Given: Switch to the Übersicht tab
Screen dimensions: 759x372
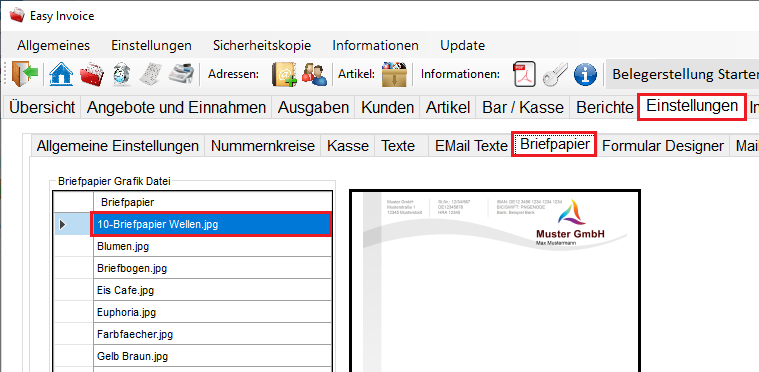Looking at the screenshot, I should [x=42, y=107].
